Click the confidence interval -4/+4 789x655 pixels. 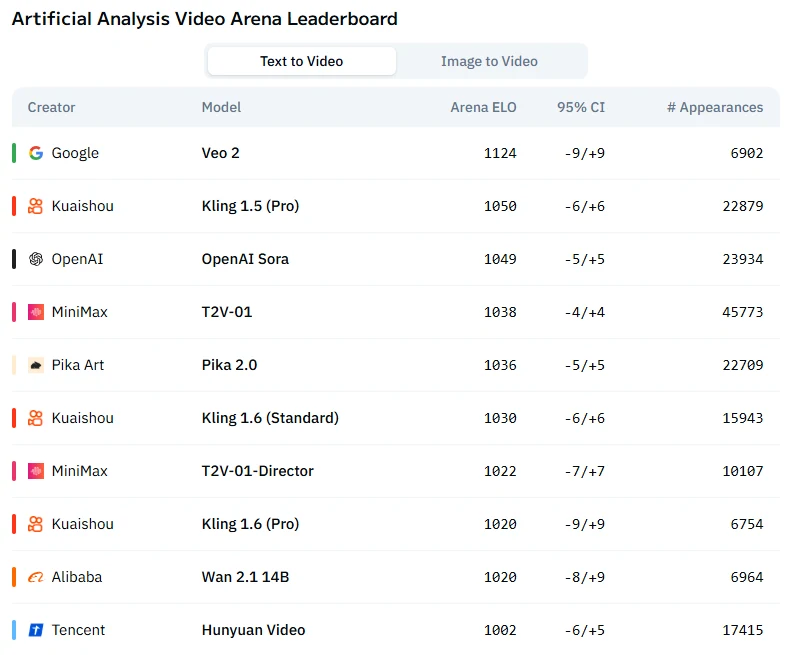(x=585, y=312)
